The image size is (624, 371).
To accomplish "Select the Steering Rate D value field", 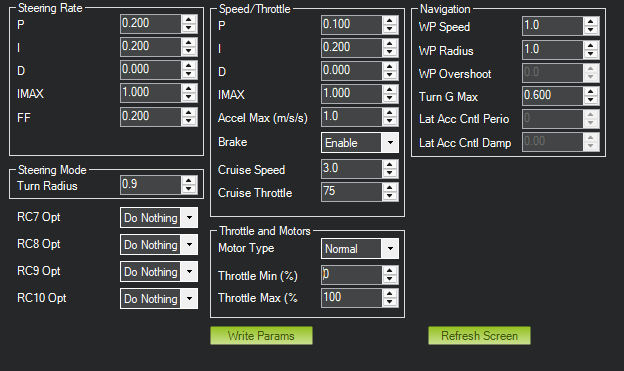I will (x=151, y=70).
